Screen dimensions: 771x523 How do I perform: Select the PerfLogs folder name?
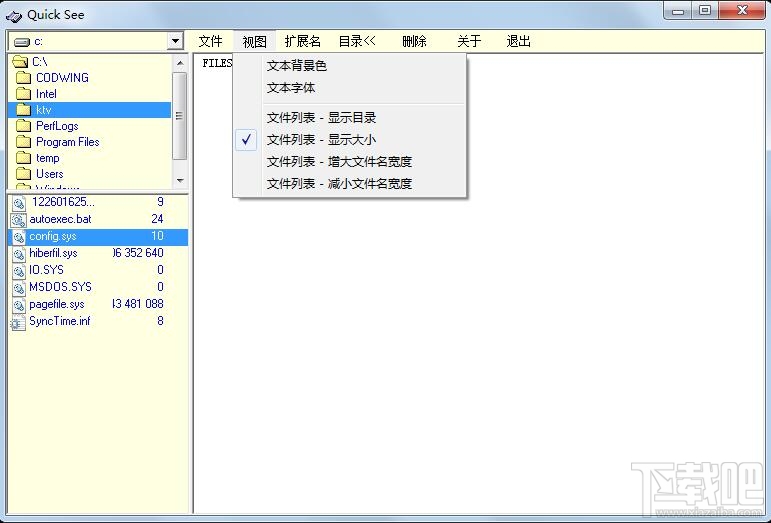(x=57, y=126)
